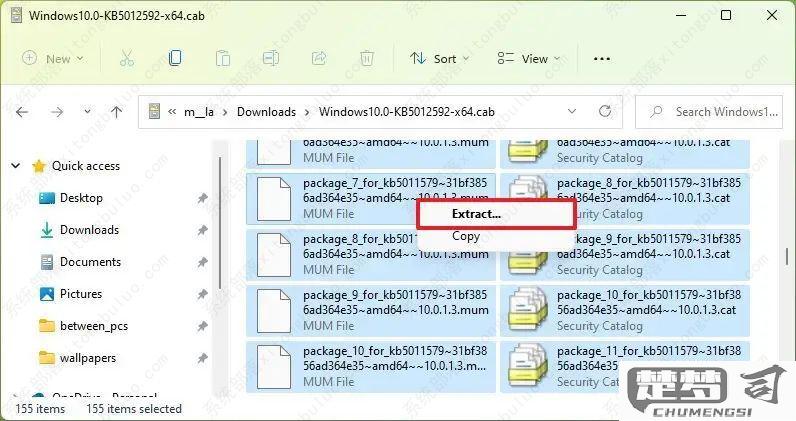Unpin Desktop with its pin icon

click(x=202, y=198)
